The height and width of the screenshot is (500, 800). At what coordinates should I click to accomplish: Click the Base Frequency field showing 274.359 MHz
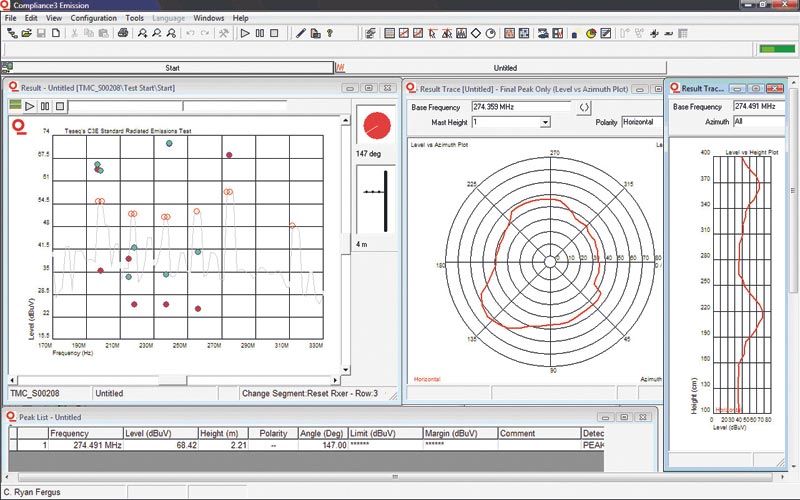tap(520, 107)
